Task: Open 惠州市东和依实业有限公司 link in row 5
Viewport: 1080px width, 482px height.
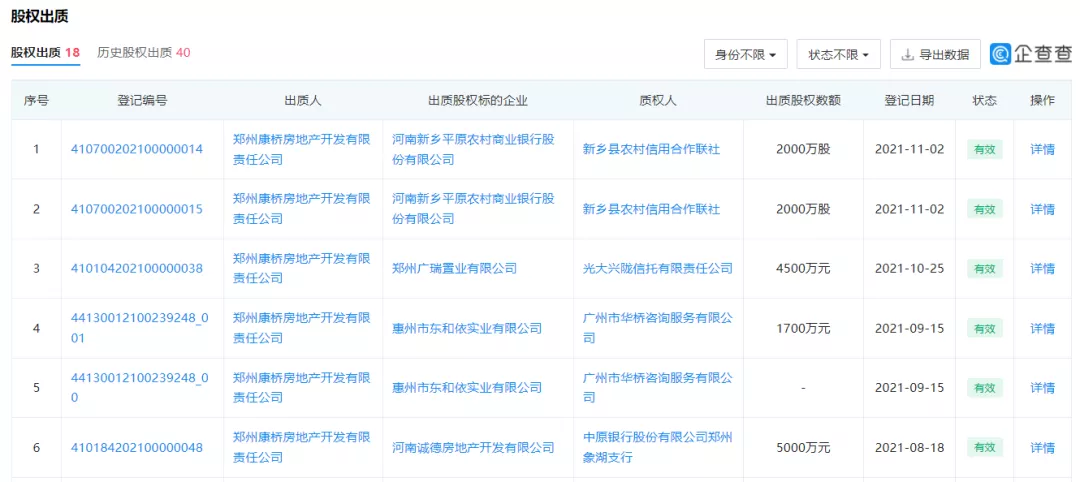Action: [x=467, y=388]
